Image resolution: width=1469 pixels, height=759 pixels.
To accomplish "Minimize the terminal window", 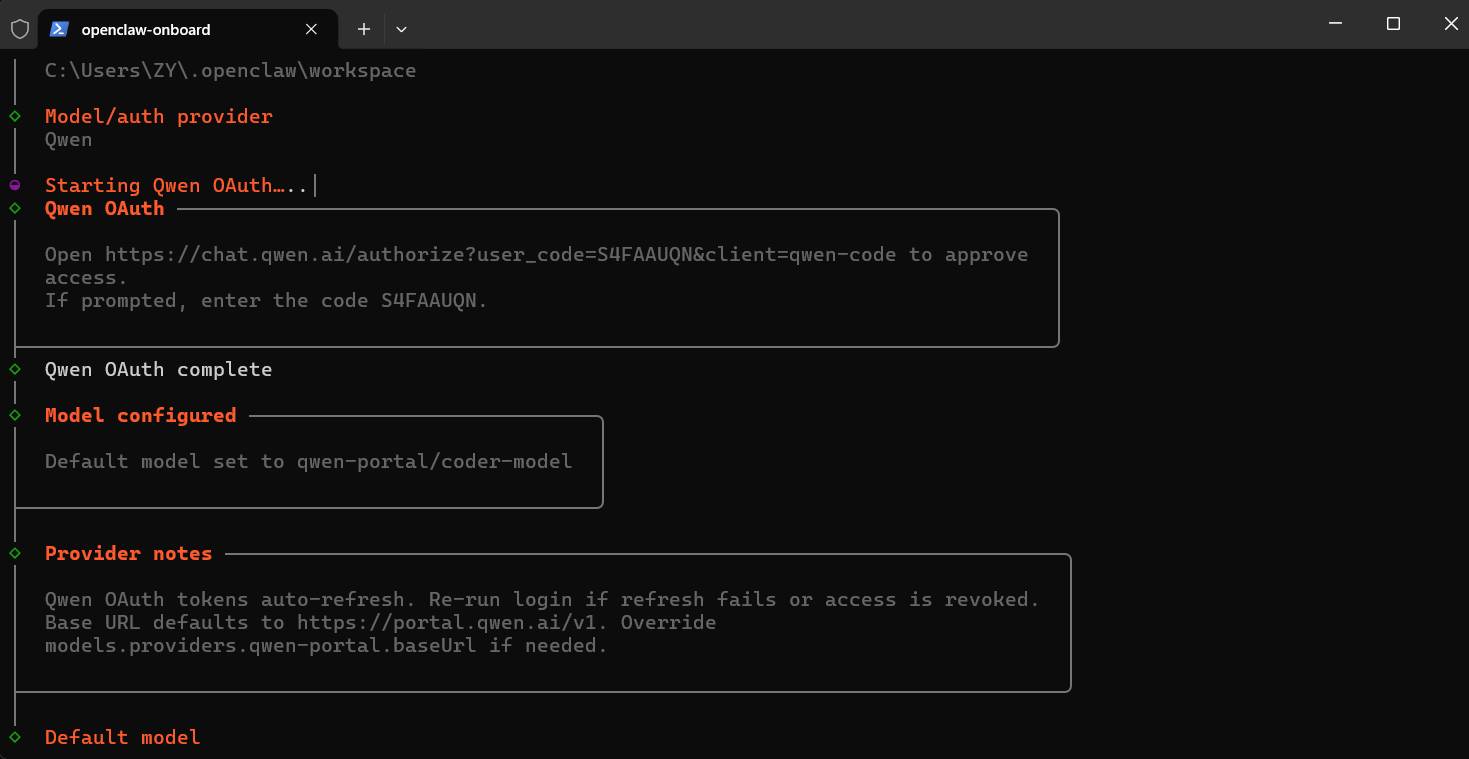I will click(1334, 24).
